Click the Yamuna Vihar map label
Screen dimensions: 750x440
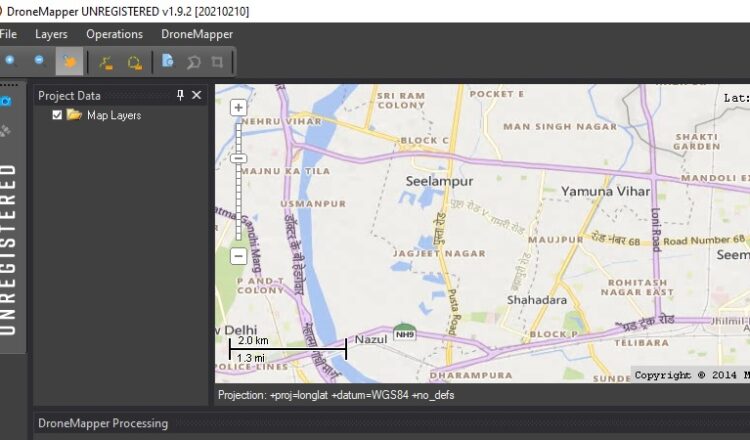[x=606, y=191]
